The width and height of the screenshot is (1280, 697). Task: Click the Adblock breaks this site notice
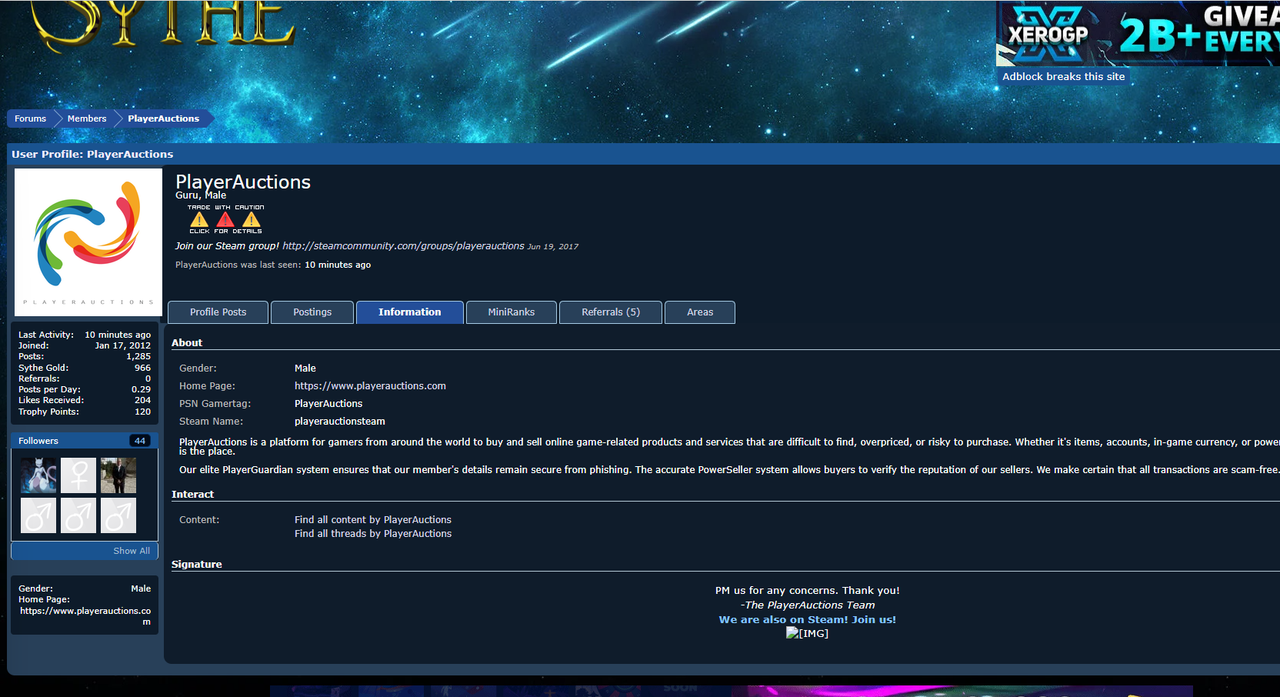pyautogui.click(x=1064, y=77)
